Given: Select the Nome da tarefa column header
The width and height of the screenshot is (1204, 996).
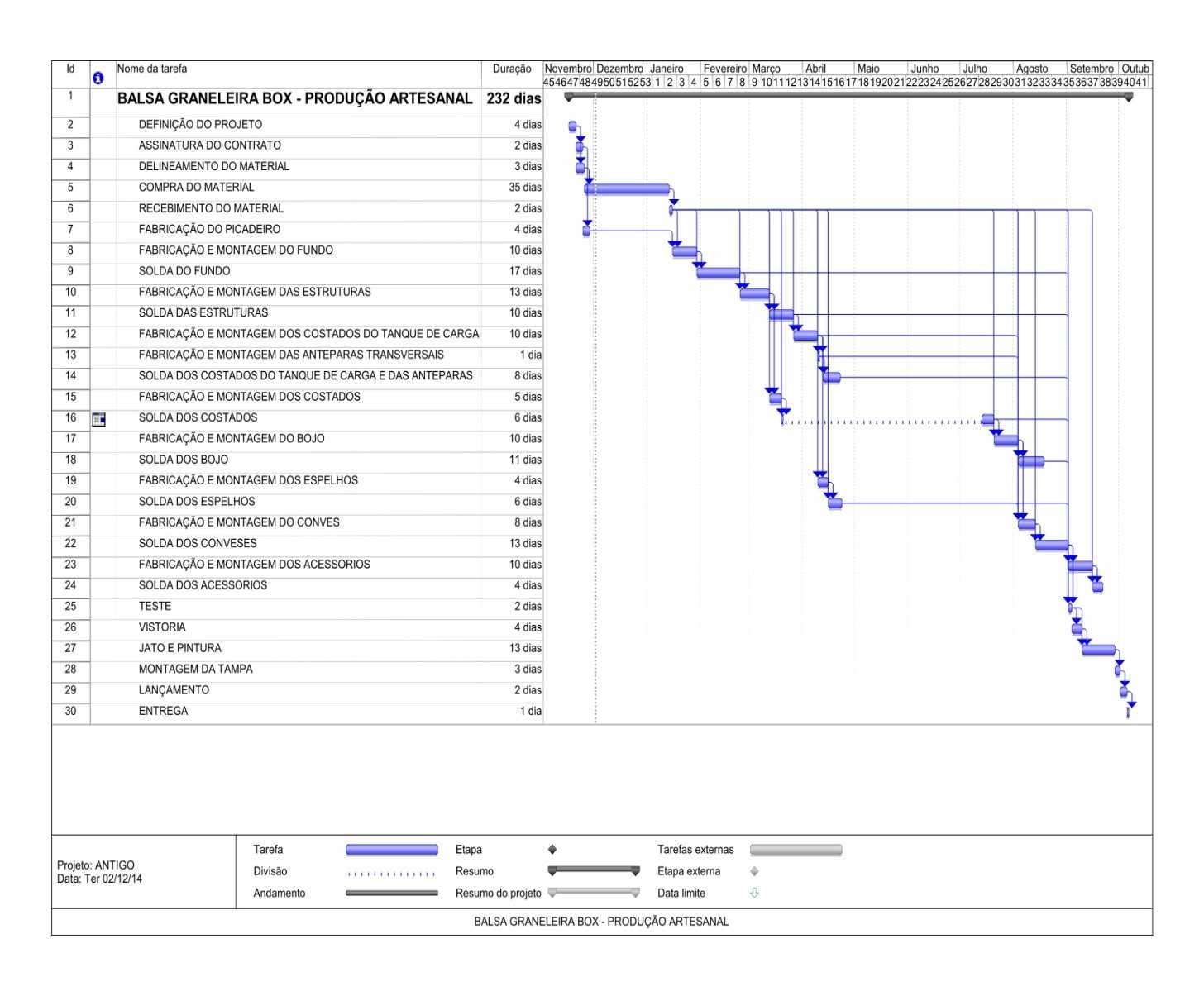Looking at the screenshot, I should (152, 69).
